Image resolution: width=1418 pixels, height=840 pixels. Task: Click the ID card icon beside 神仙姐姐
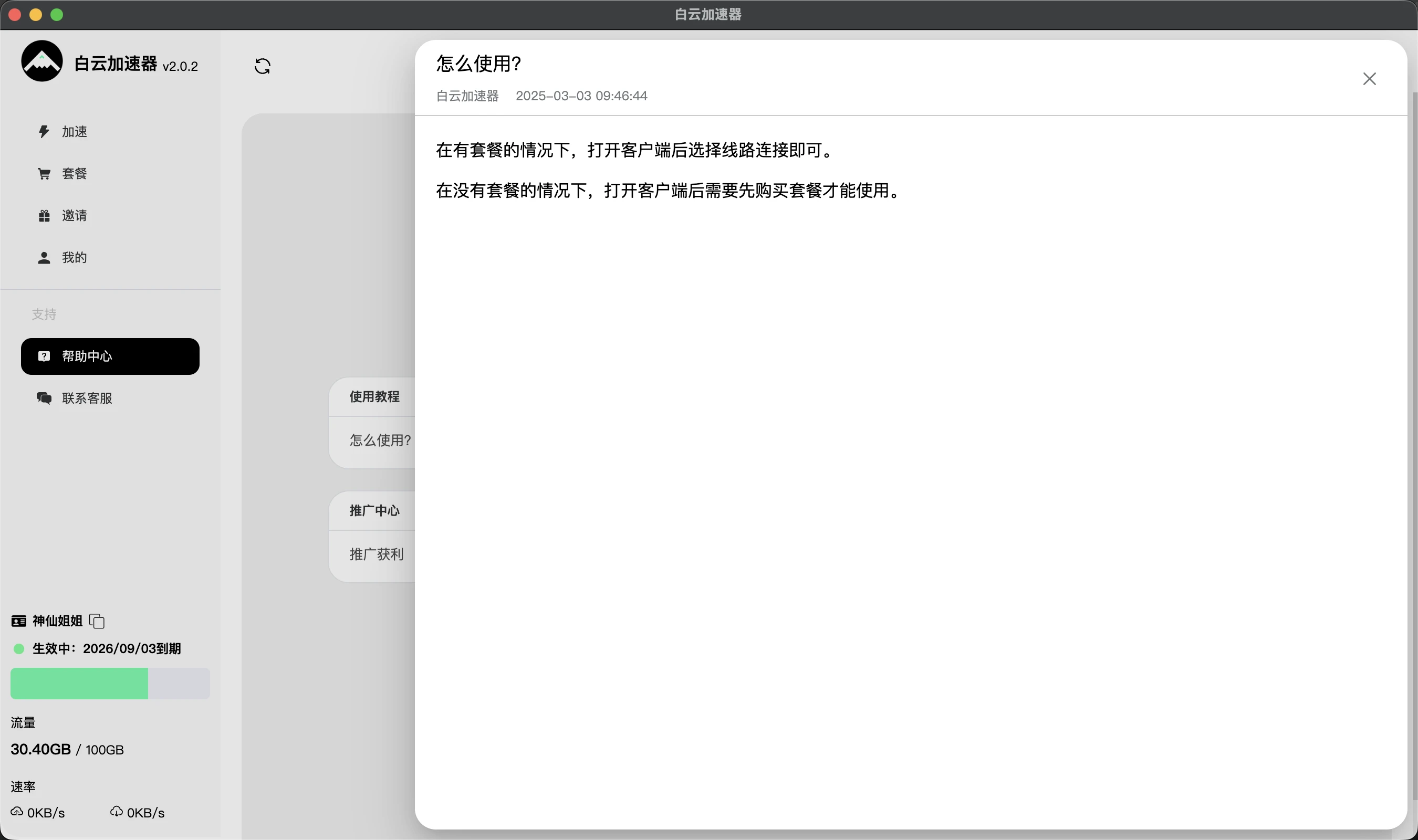click(19, 621)
